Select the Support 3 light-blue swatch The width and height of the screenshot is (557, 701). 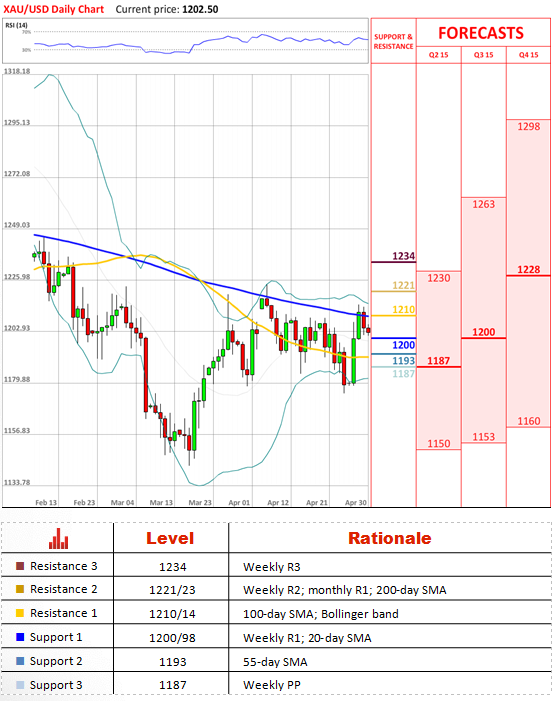(20, 685)
